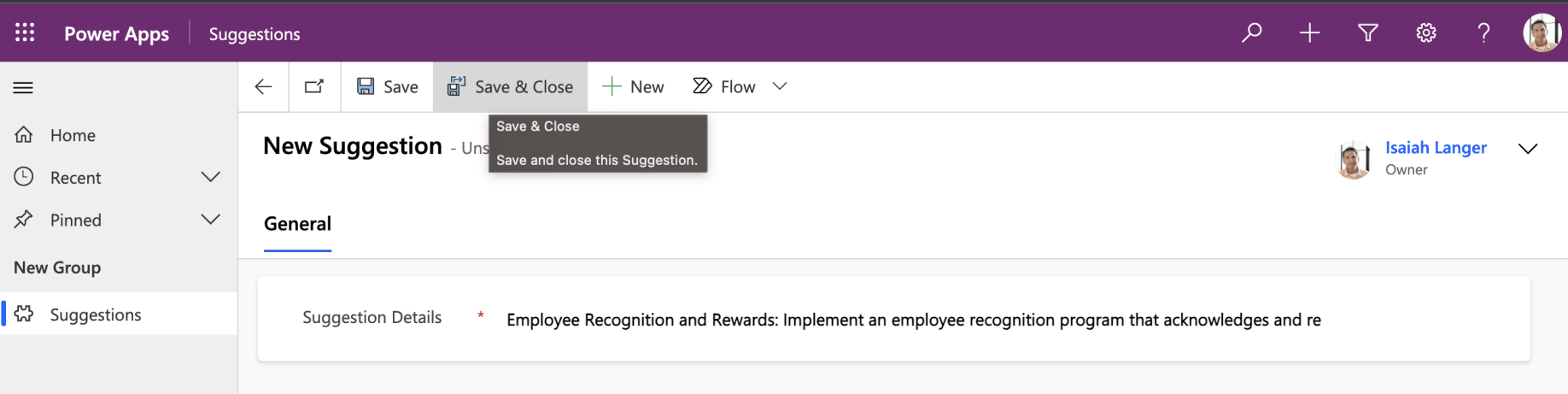Screen dimensions: 1568x394
Task: Click the user profile avatar
Action: (x=1541, y=32)
